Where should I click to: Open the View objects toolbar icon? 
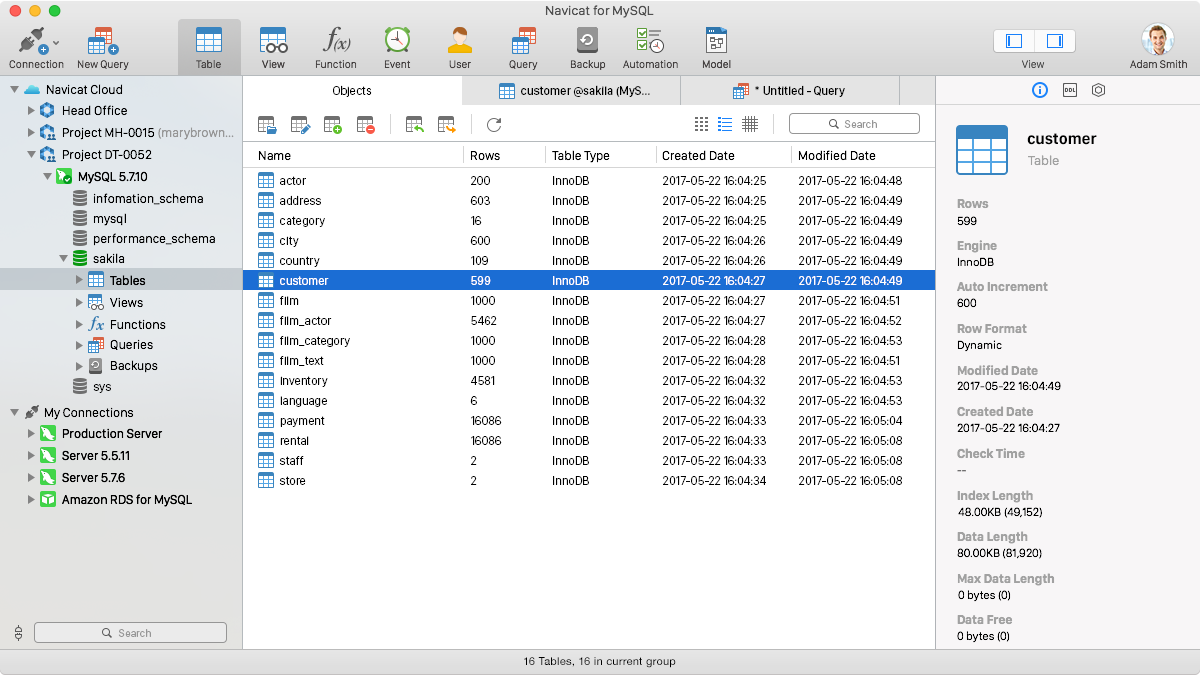pyautogui.click(x=273, y=47)
